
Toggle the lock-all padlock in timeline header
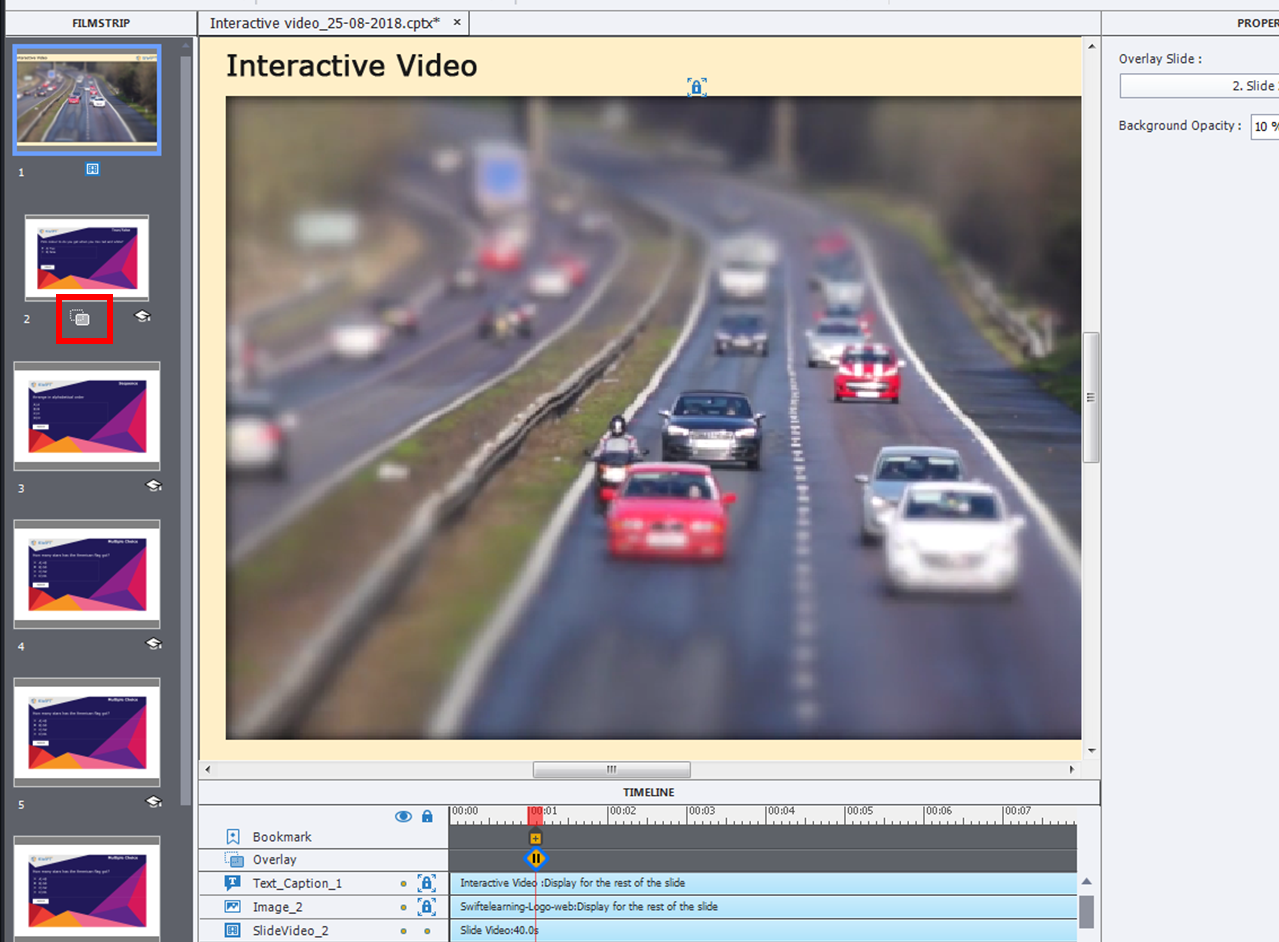point(427,816)
